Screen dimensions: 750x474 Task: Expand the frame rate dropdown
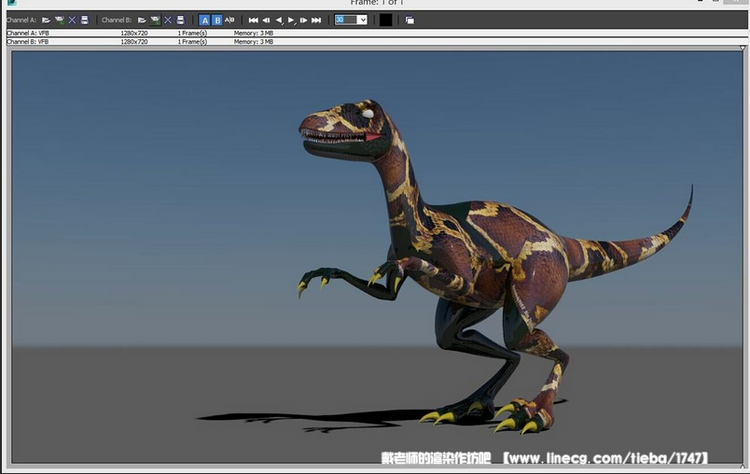pyautogui.click(x=362, y=20)
